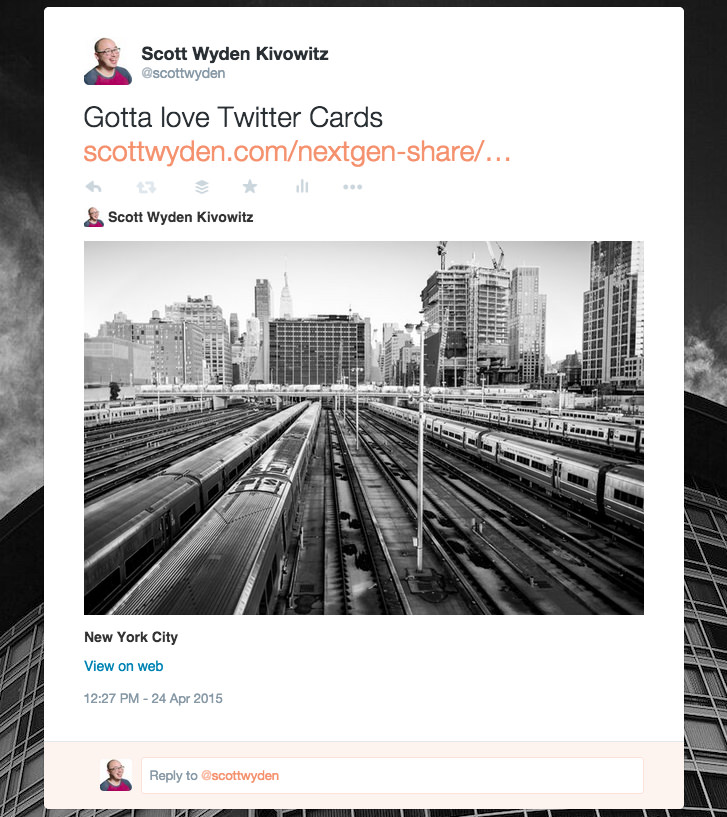Click the Buffer stacked-layers icon
This screenshot has height=817, width=727.
click(202, 187)
